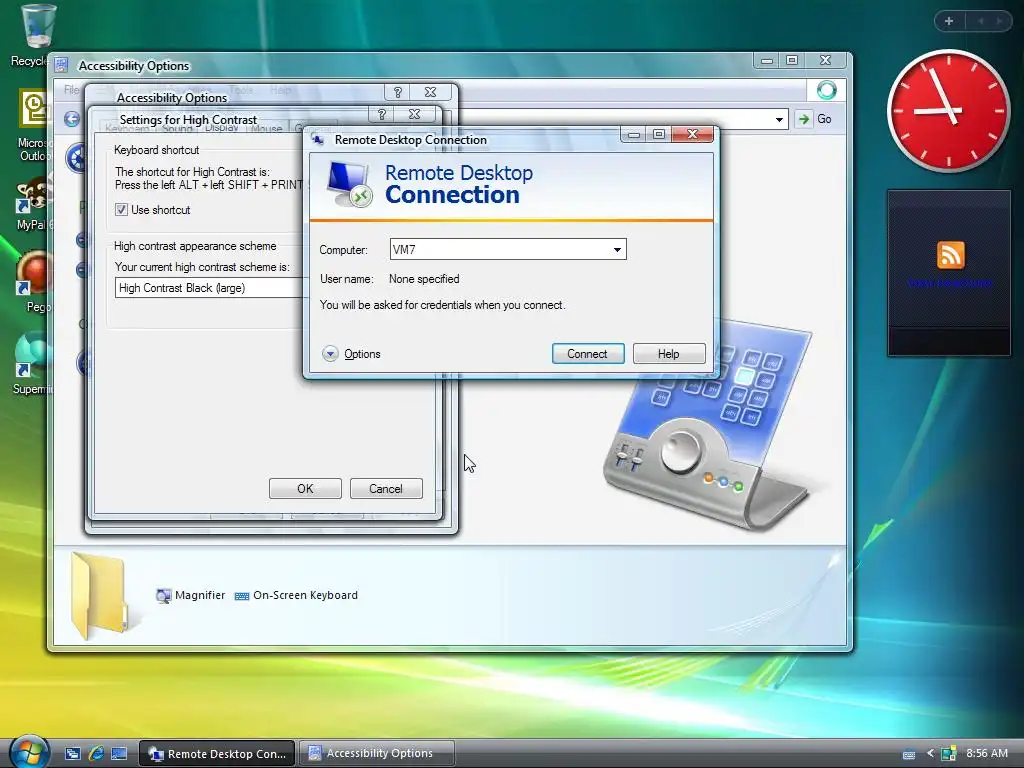Open Magnifier from the bottom pane
This screenshot has width=1024, height=768.
tap(191, 595)
